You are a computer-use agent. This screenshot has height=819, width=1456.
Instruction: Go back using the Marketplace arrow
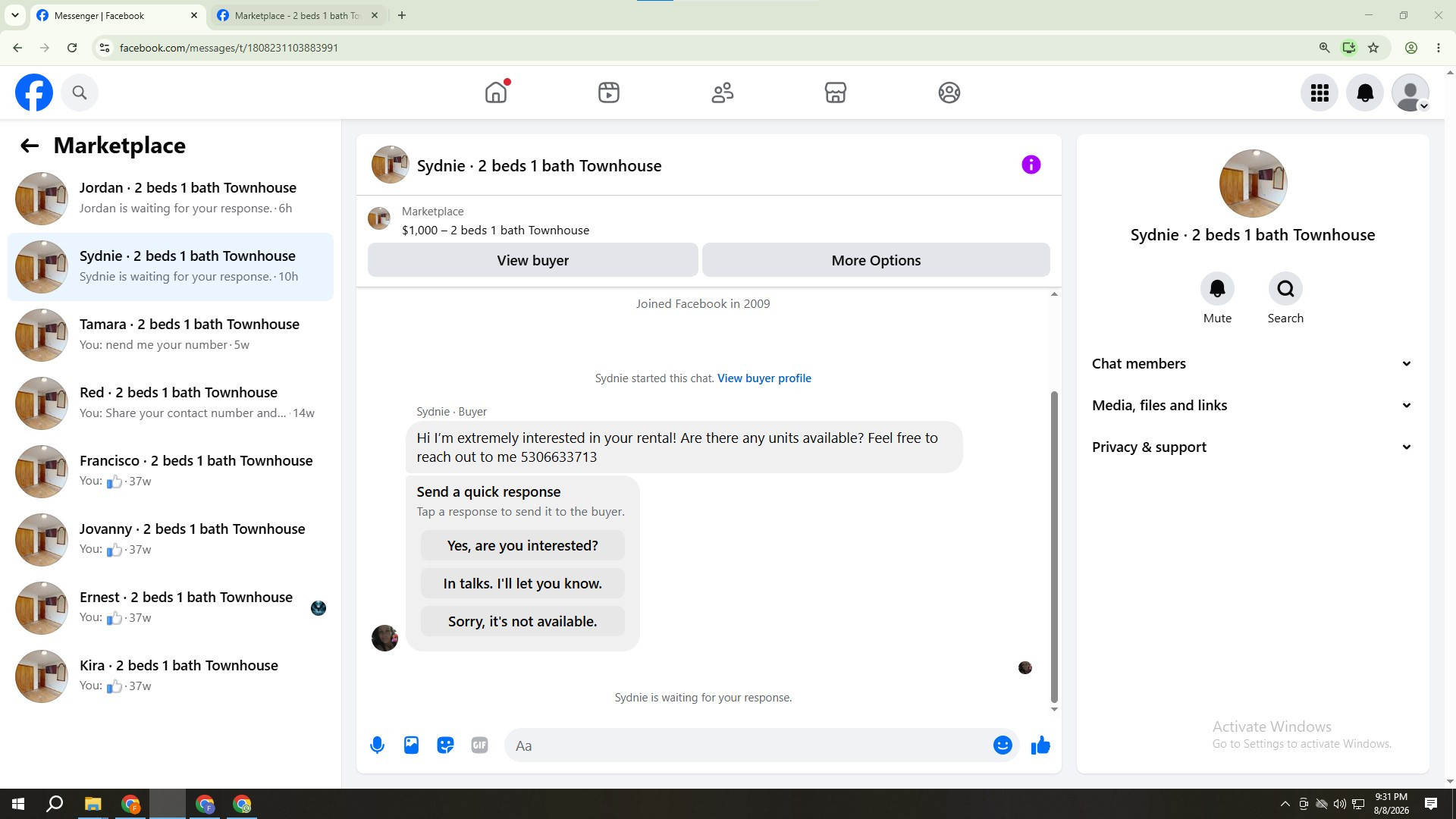click(30, 146)
